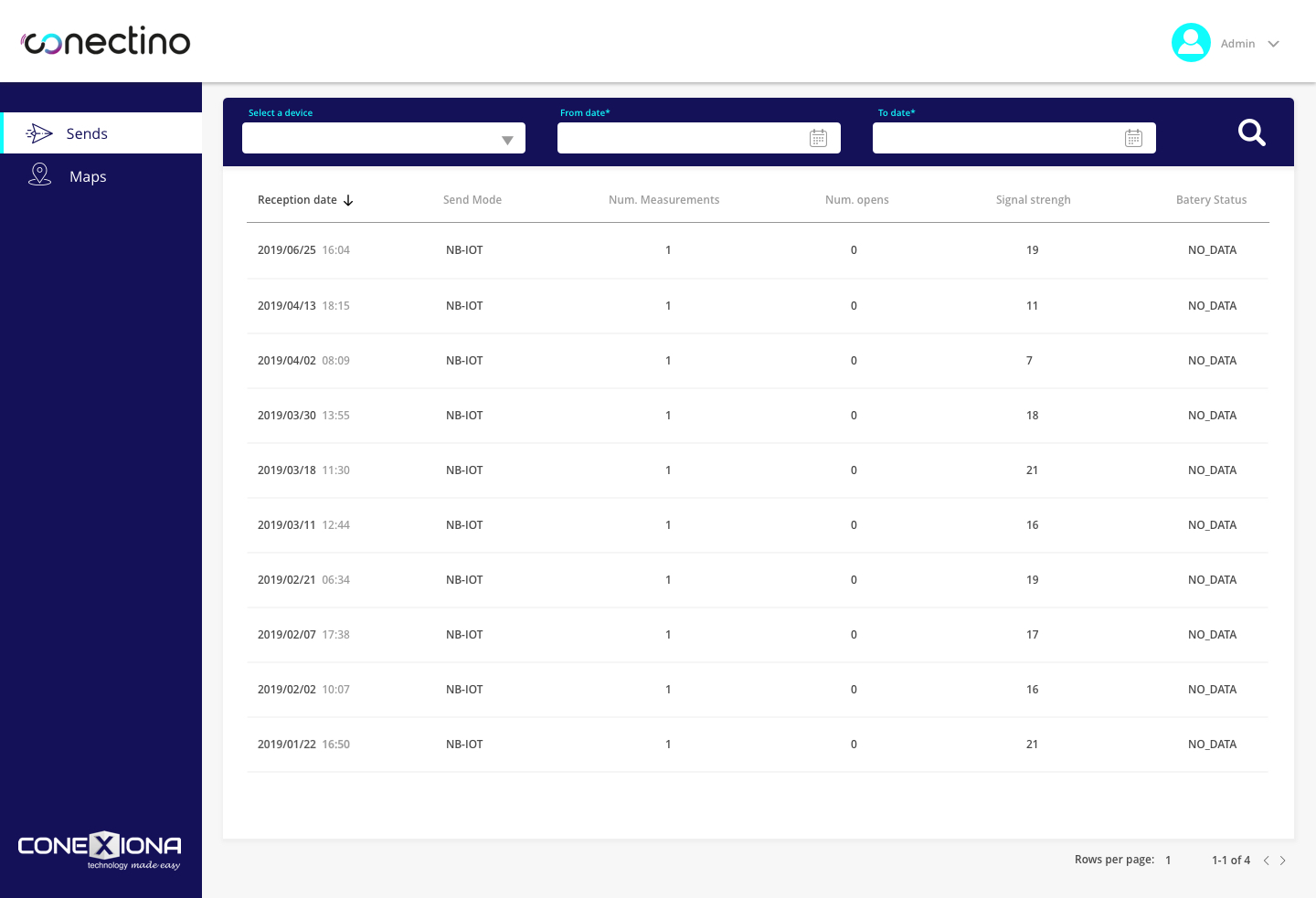Image resolution: width=1316 pixels, height=898 pixels.
Task: Go to the previous page of results
Action: pyautogui.click(x=1266, y=861)
